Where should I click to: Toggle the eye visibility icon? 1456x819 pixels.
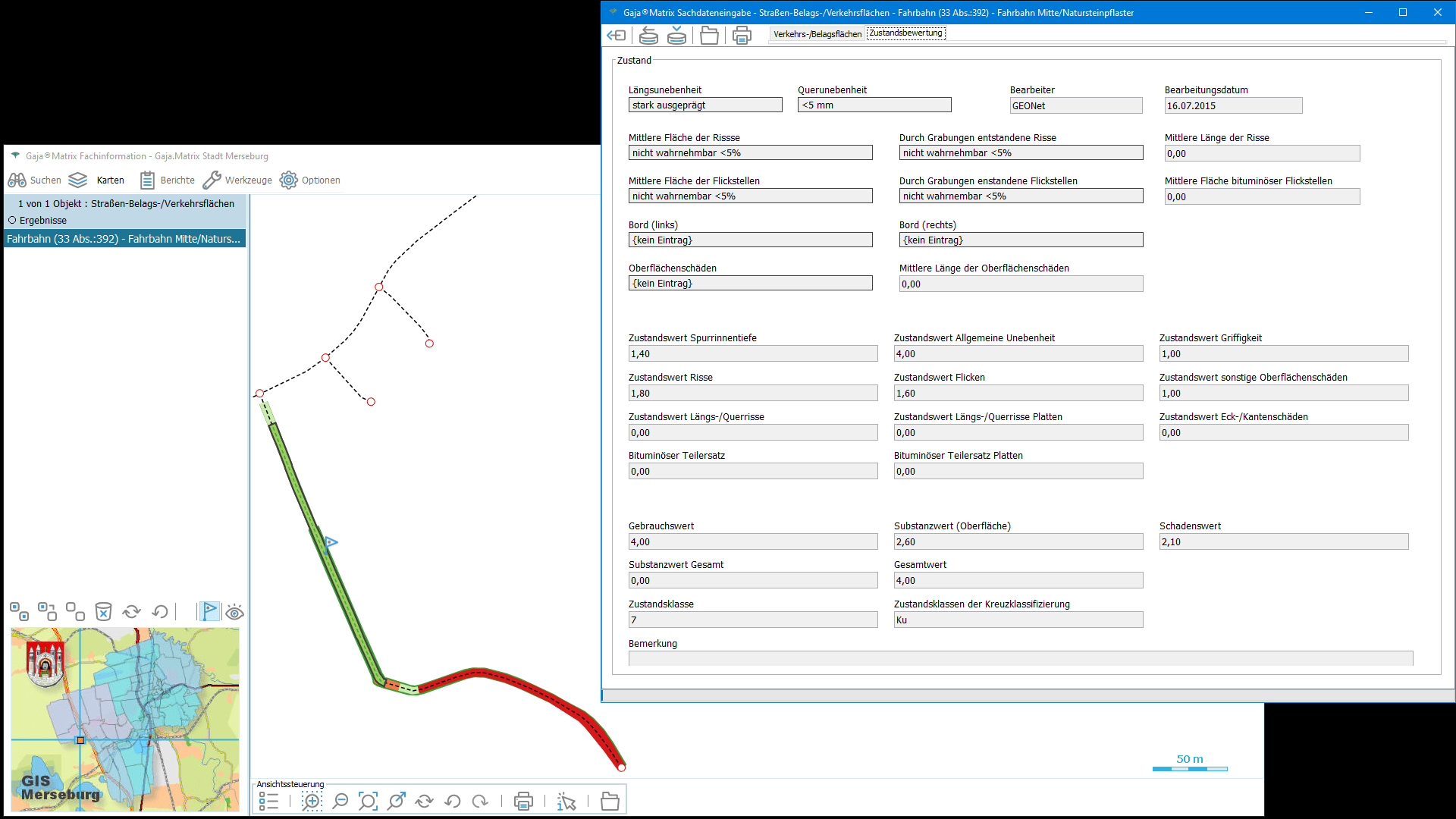click(234, 612)
